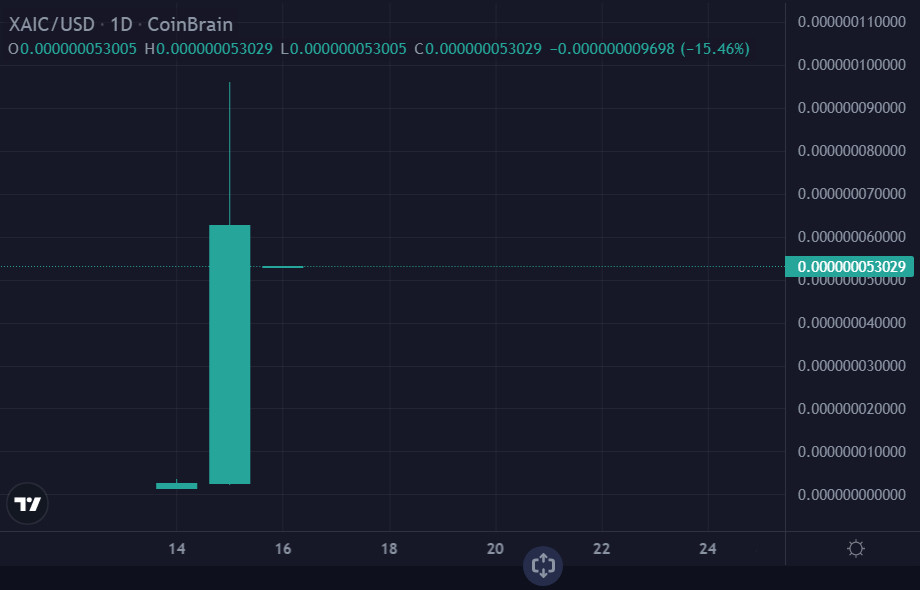Click price axis label 0.000000040000
The width and height of the screenshot is (920, 590).
[851, 323]
